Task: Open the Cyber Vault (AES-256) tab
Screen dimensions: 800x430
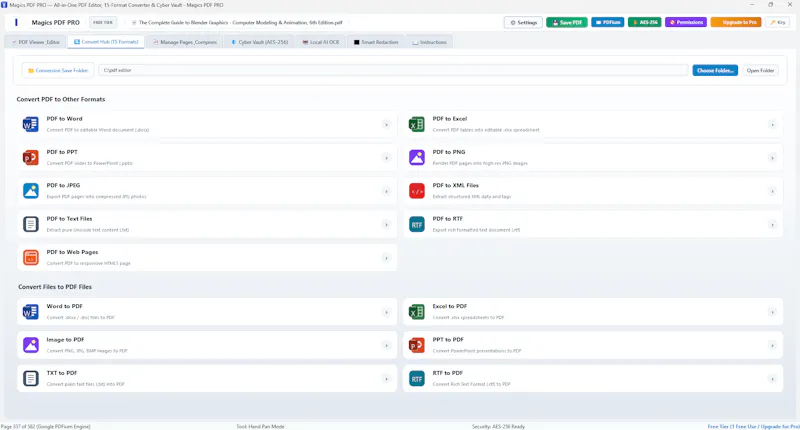Action: click(260, 42)
